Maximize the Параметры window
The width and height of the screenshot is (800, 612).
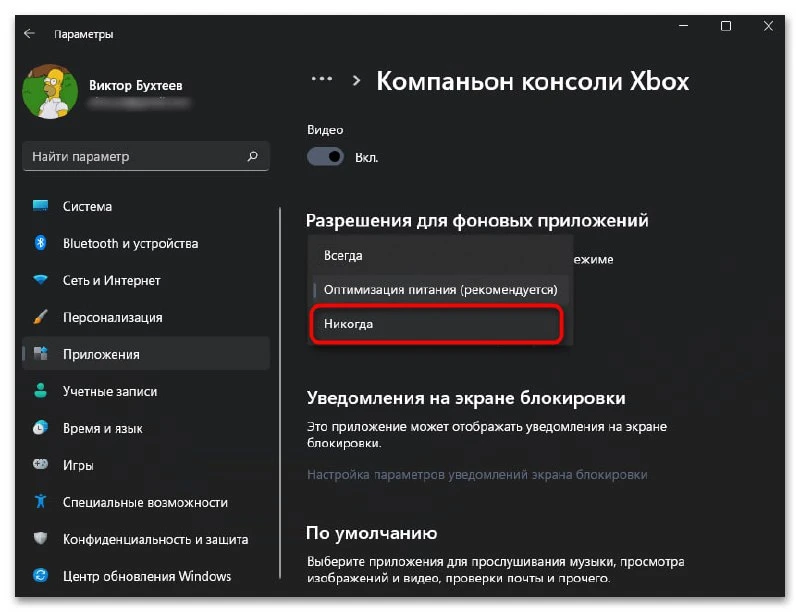click(x=726, y=26)
